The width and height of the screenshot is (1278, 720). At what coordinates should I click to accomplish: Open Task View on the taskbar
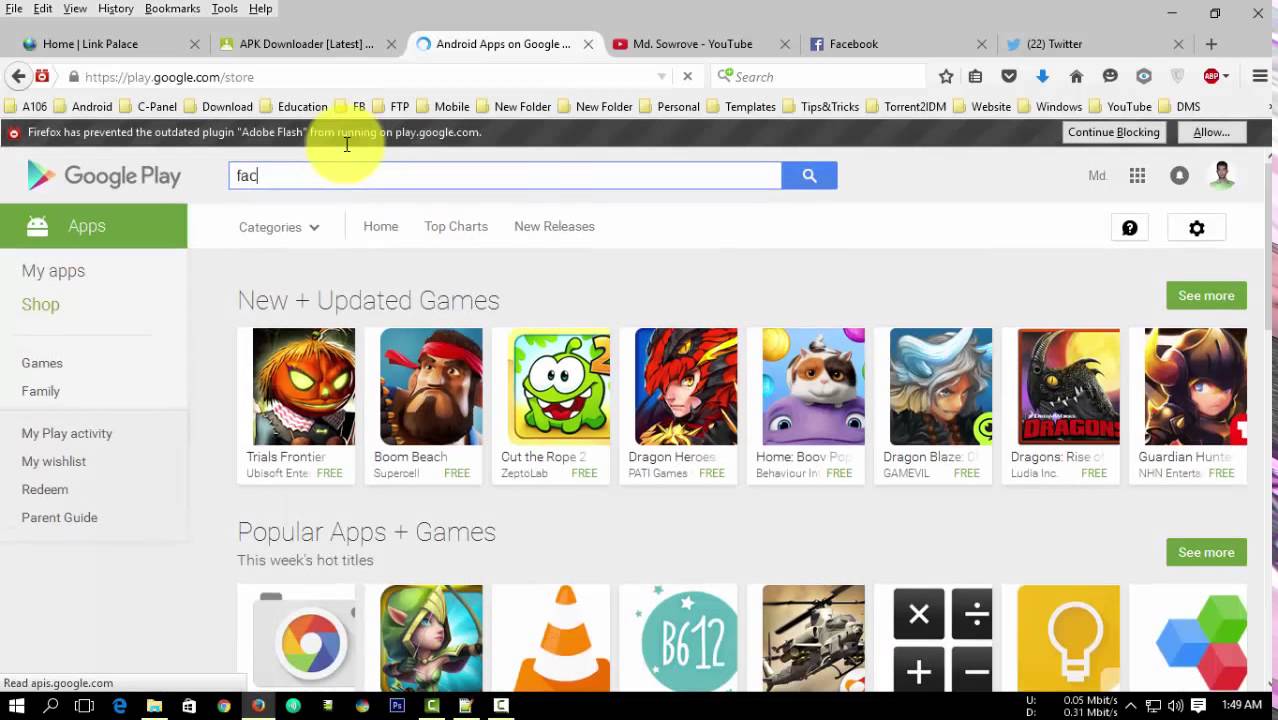(85, 705)
